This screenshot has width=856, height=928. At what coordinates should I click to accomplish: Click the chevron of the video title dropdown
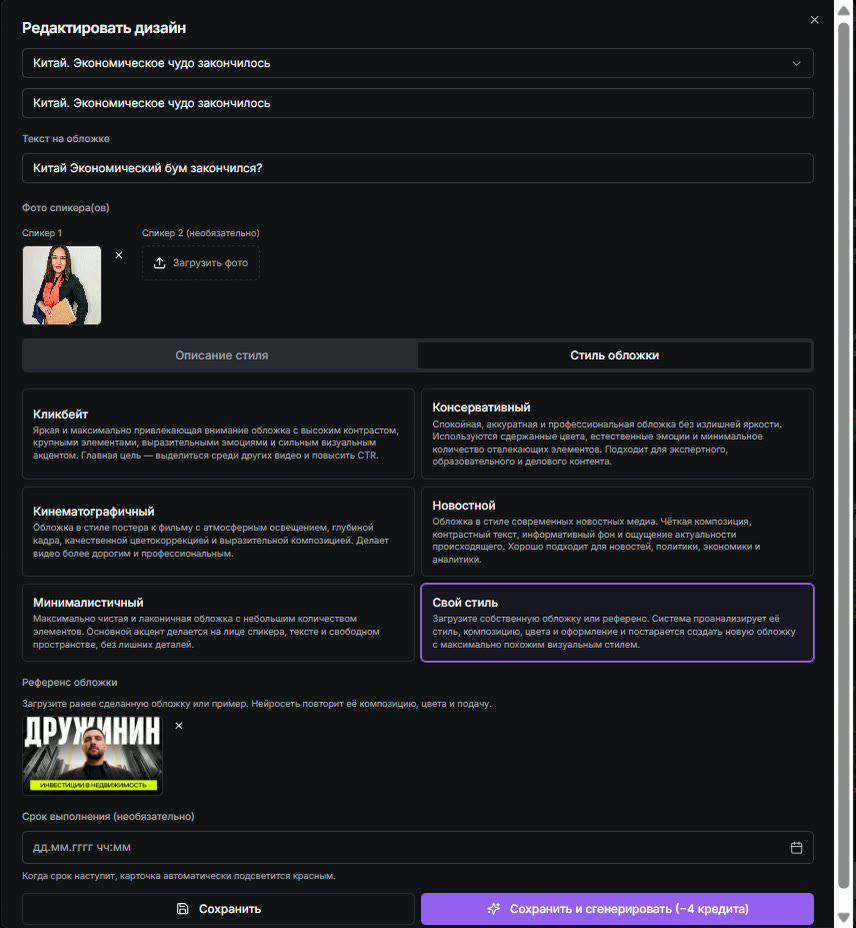pyautogui.click(x=796, y=63)
